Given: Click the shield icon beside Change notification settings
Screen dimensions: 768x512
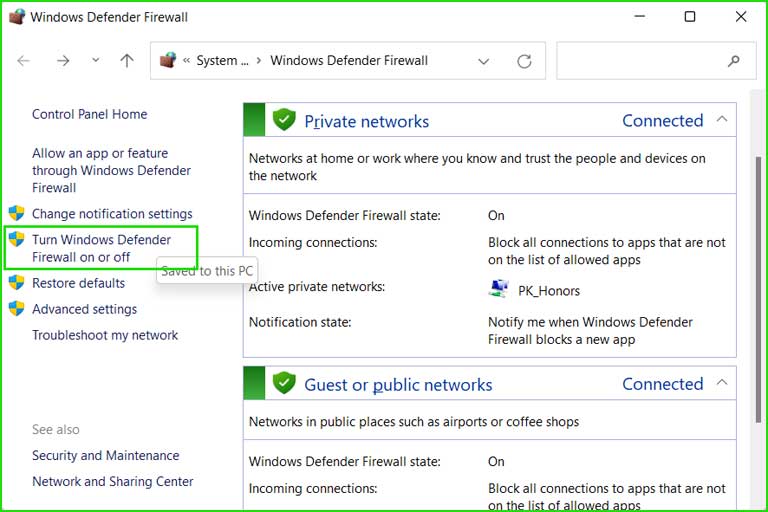Looking at the screenshot, I should 17,213.
